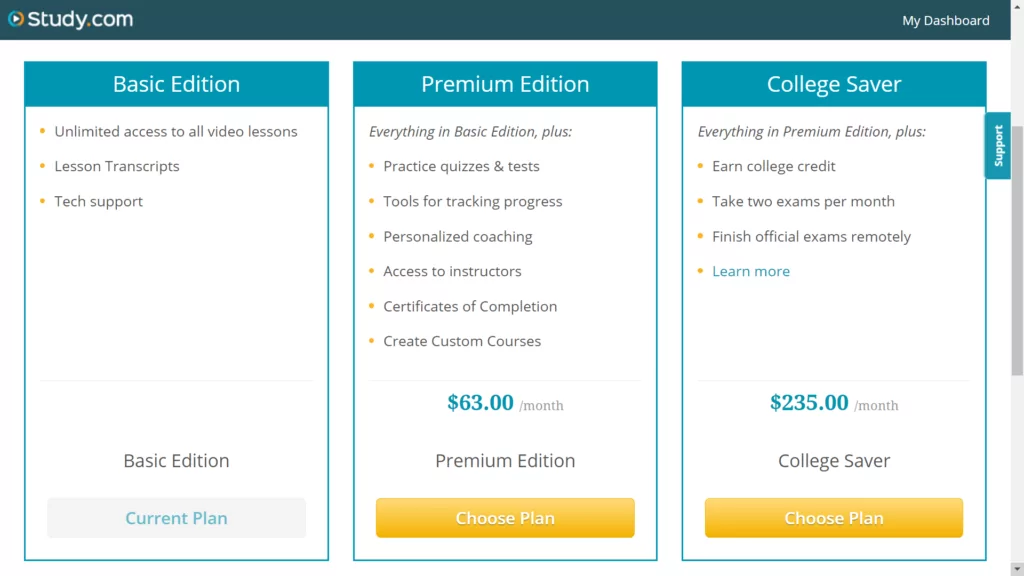Viewport: 1024px width, 576px height.
Task: Follow the Learn more link
Action: 751,271
